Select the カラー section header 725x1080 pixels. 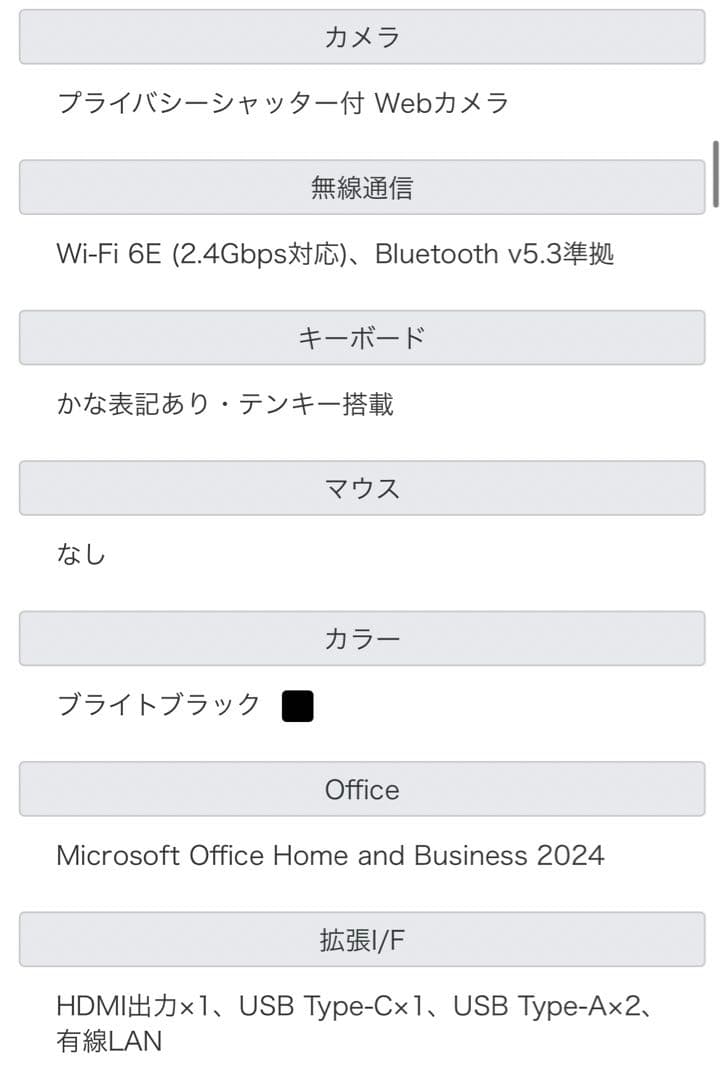[x=362, y=639]
